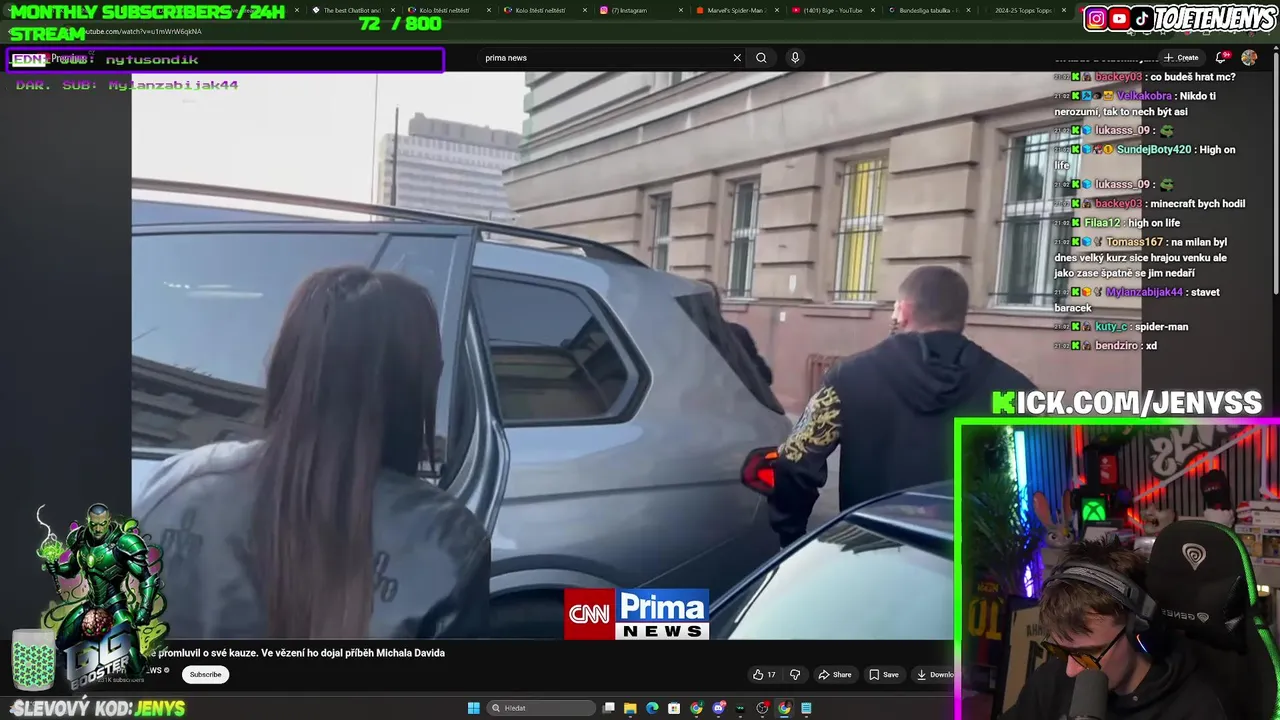Launch Microsoft Edge from the taskbar

(652, 708)
